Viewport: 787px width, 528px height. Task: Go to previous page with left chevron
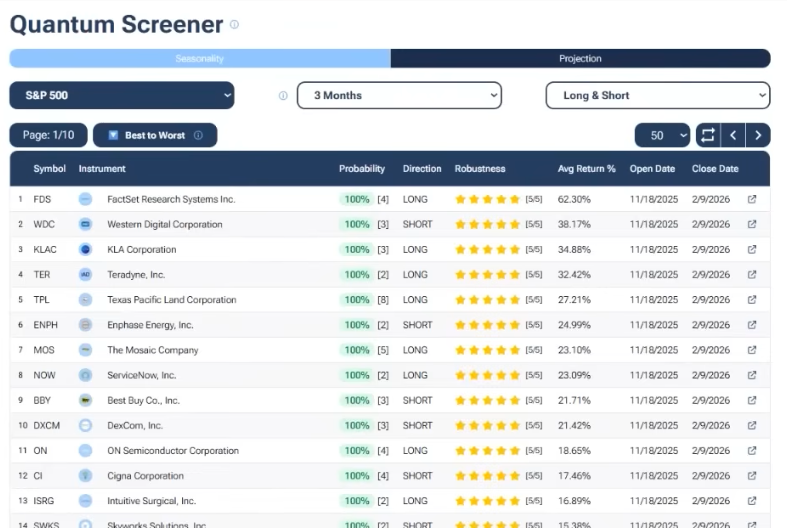pos(733,135)
